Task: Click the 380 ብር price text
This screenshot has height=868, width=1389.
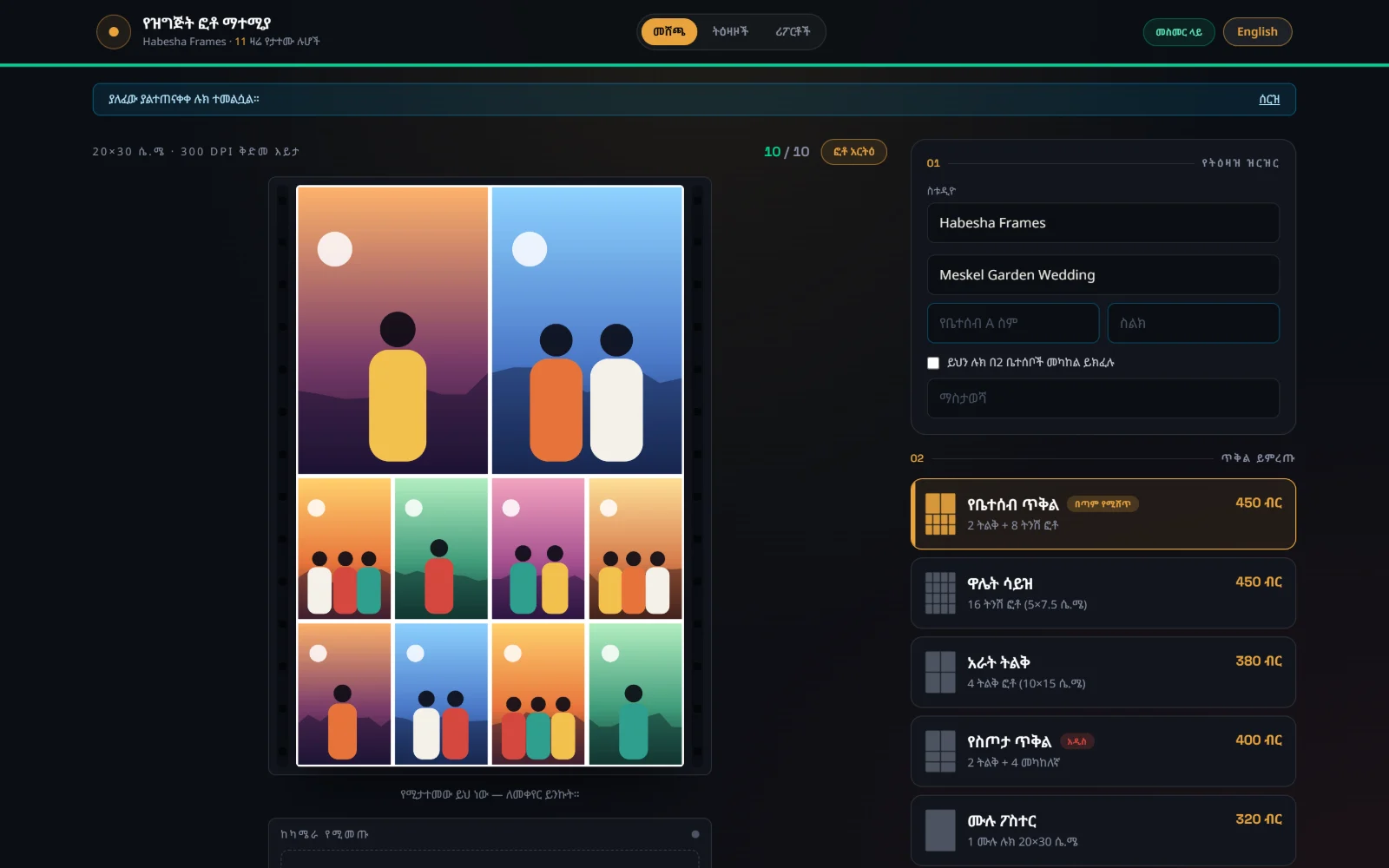Action: point(1258,661)
